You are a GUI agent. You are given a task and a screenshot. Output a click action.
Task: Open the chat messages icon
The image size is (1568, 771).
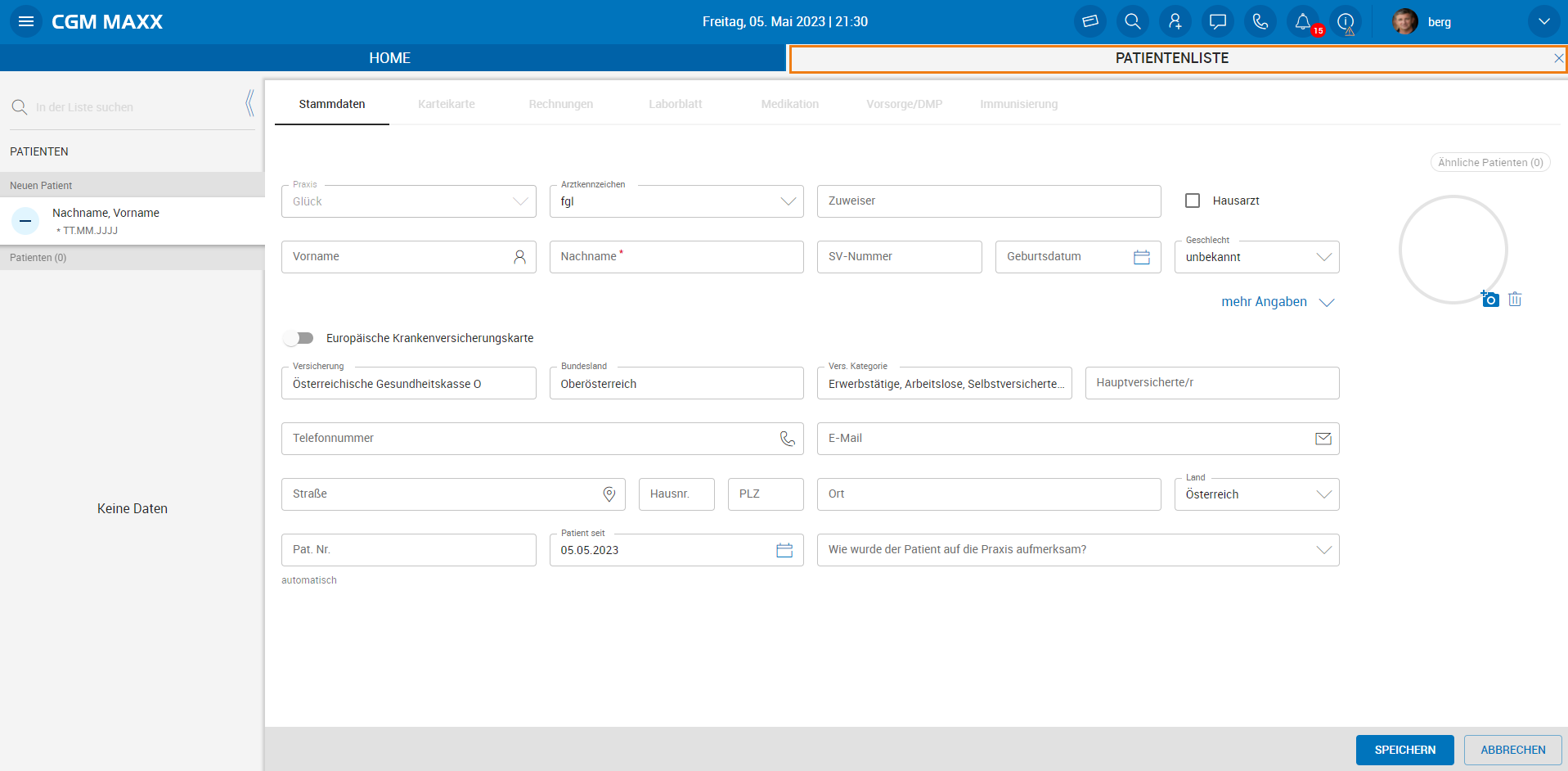click(1217, 22)
